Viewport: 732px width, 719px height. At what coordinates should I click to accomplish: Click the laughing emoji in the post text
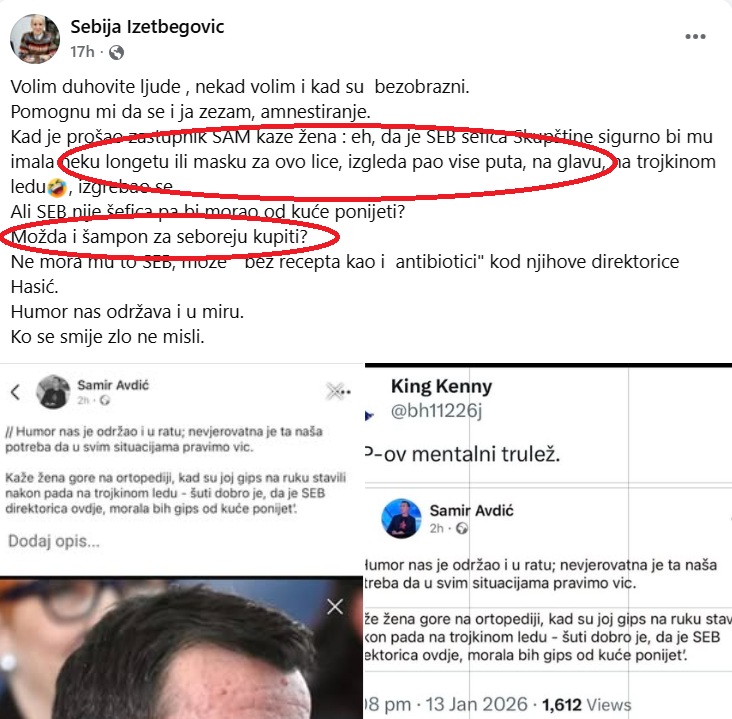pos(57,187)
